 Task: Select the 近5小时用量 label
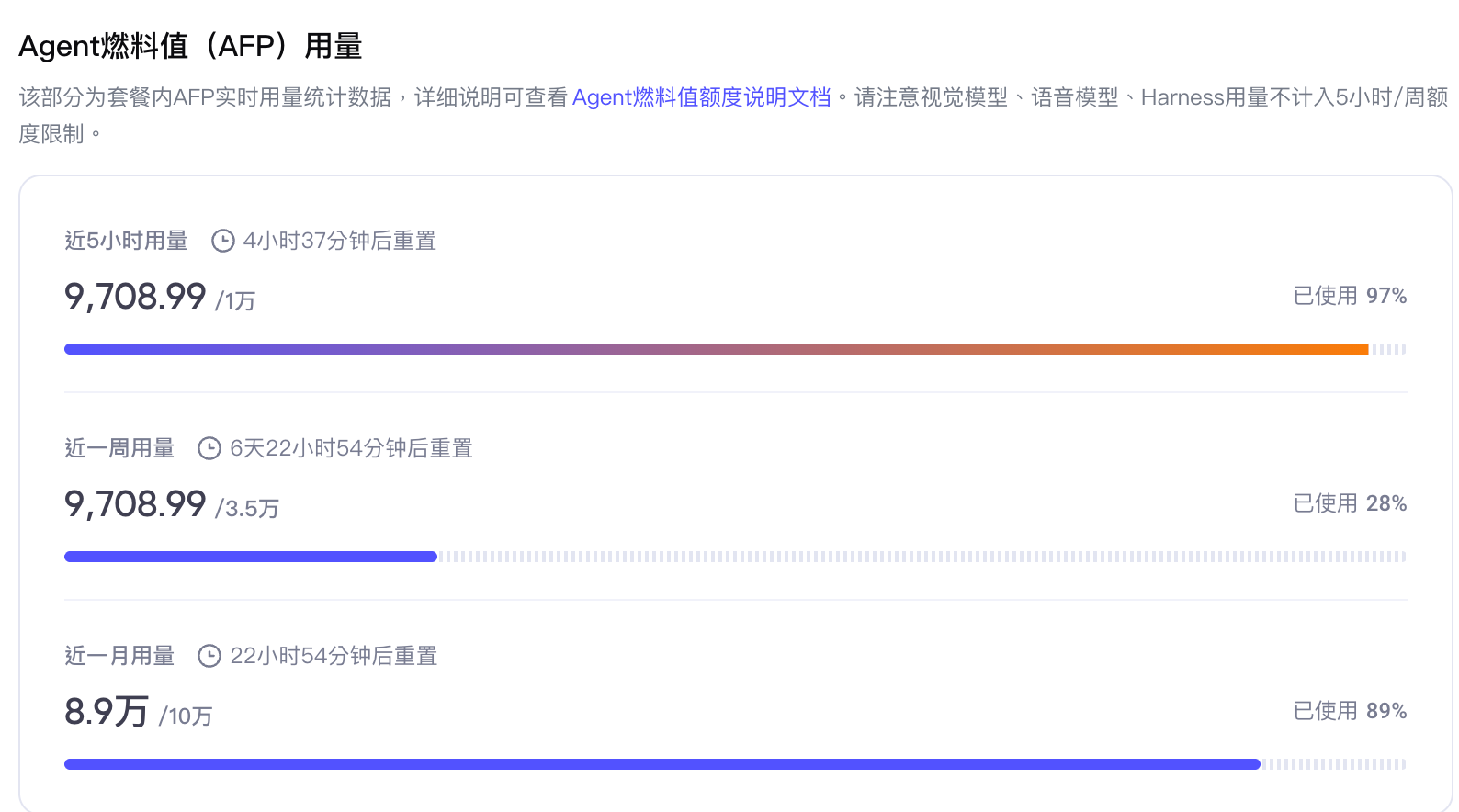click(x=126, y=241)
